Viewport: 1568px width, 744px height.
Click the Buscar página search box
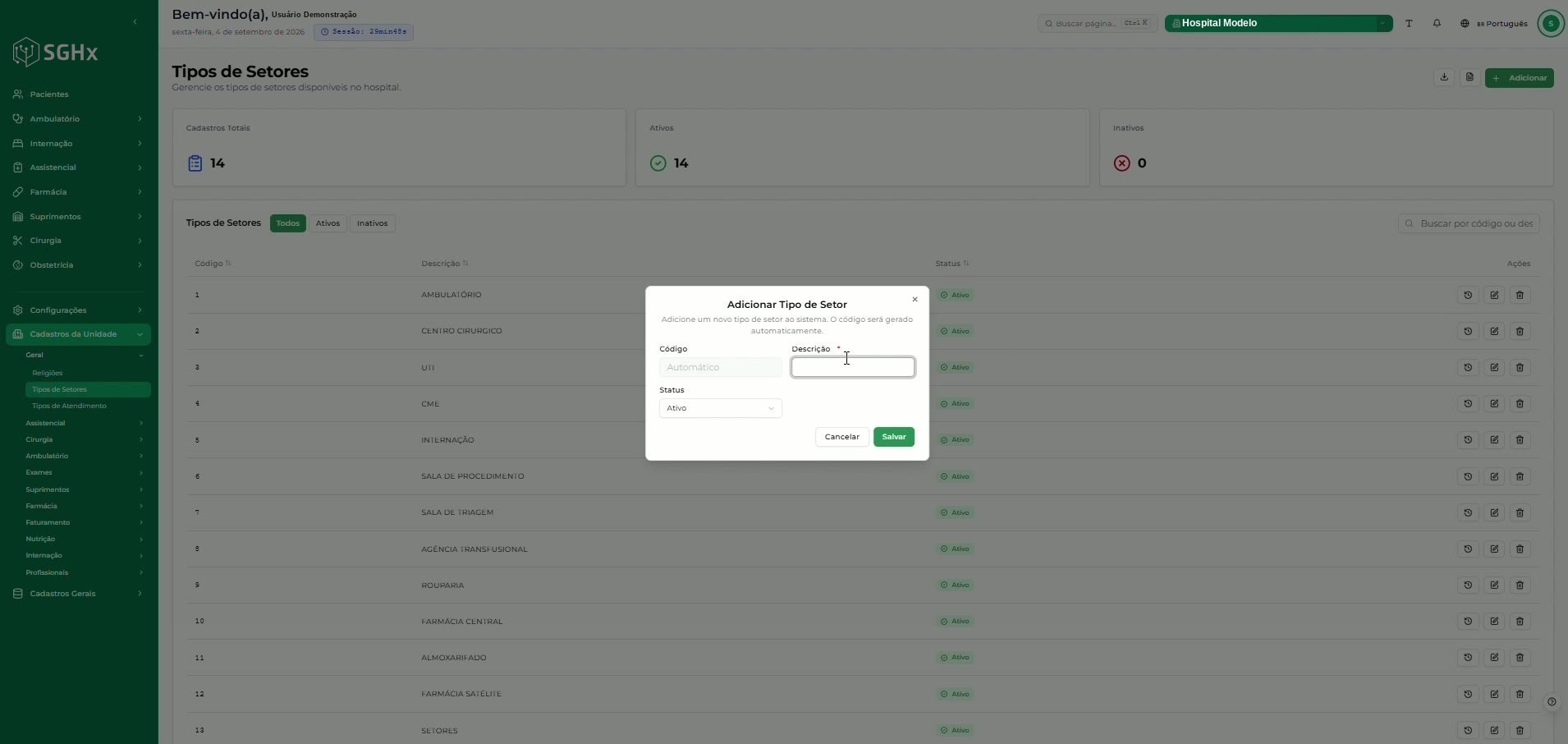point(1098,23)
